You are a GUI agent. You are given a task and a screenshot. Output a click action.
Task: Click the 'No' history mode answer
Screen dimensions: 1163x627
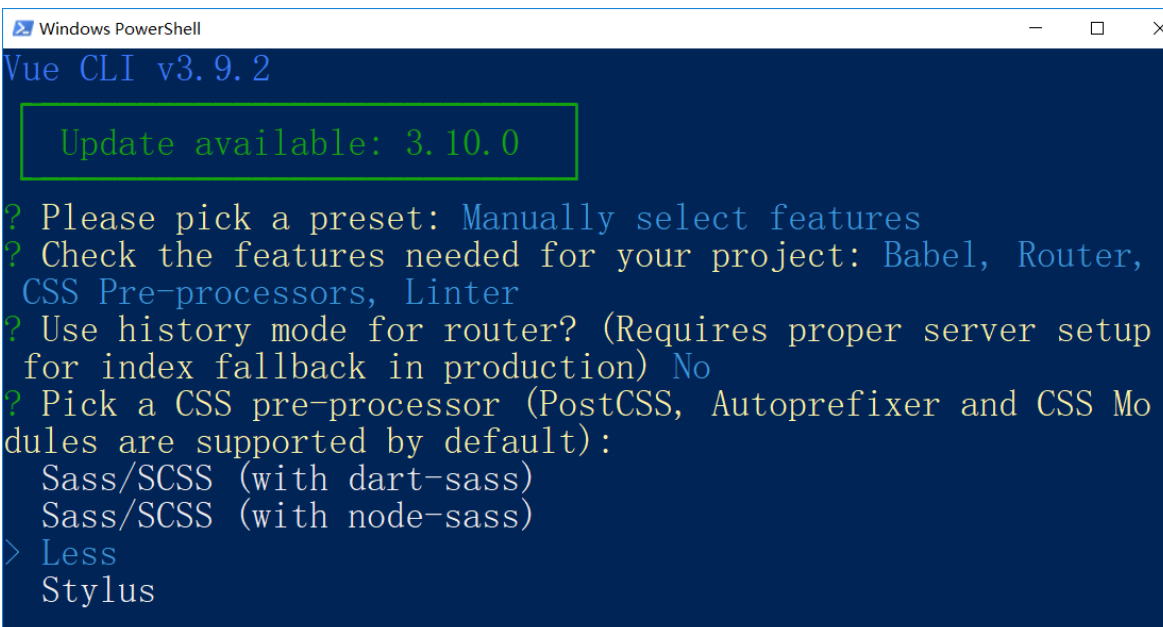pos(691,367)
